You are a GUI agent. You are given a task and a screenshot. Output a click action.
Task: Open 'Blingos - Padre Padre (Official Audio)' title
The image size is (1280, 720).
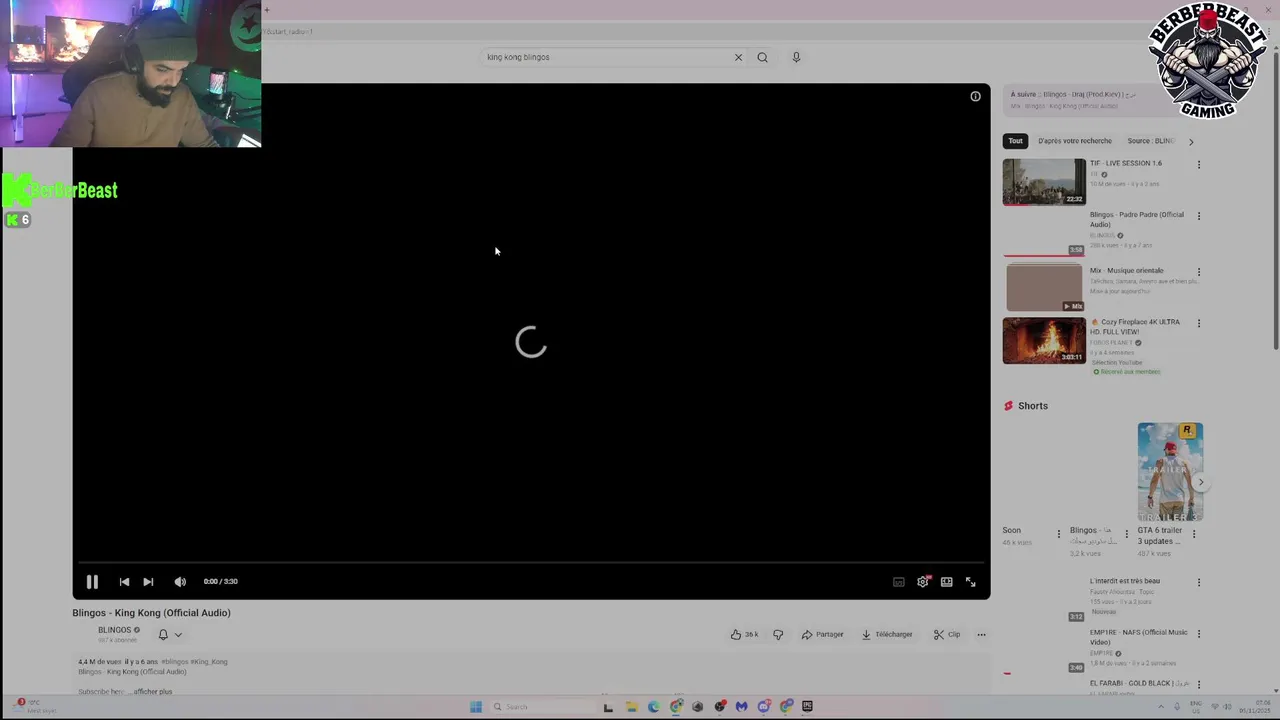tap(1137, 219)
